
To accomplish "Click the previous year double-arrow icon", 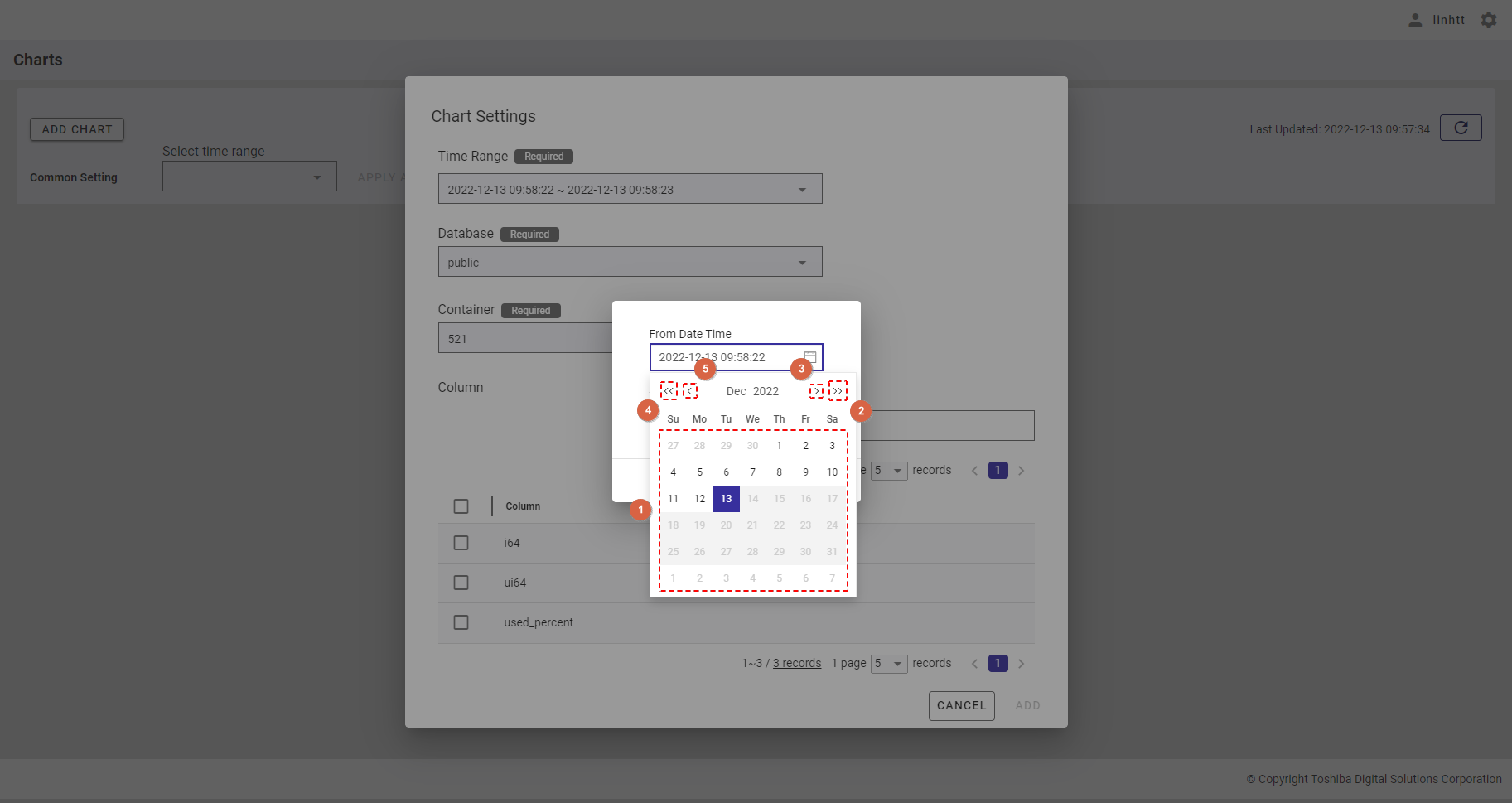I will point(669,391).
